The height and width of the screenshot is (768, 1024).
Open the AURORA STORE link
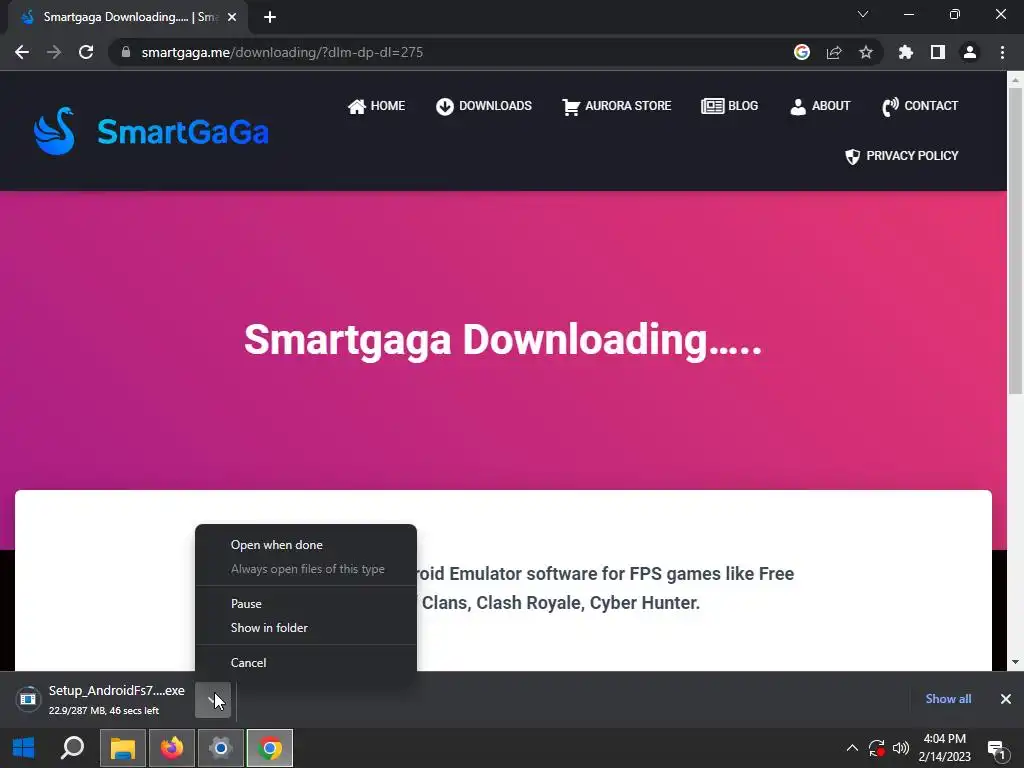click(x=616, y=106)
